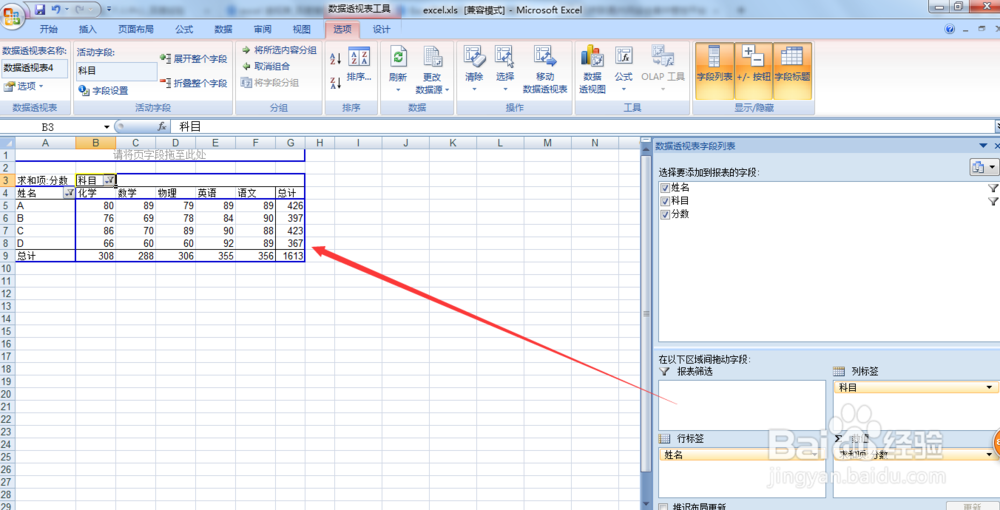Click the 选择 select button
The height and width of the screenshot is (510, 1000).
[505, 69]
